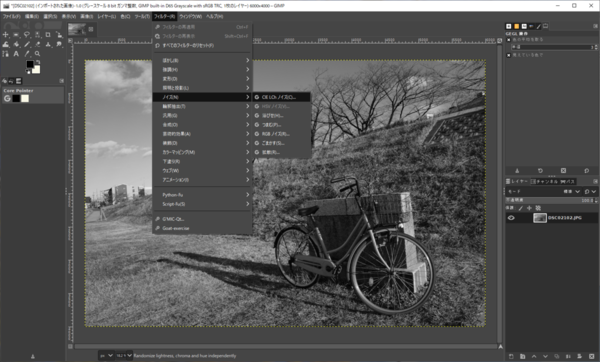
Task: Select the Smudge tool
Action: [59, 44]
